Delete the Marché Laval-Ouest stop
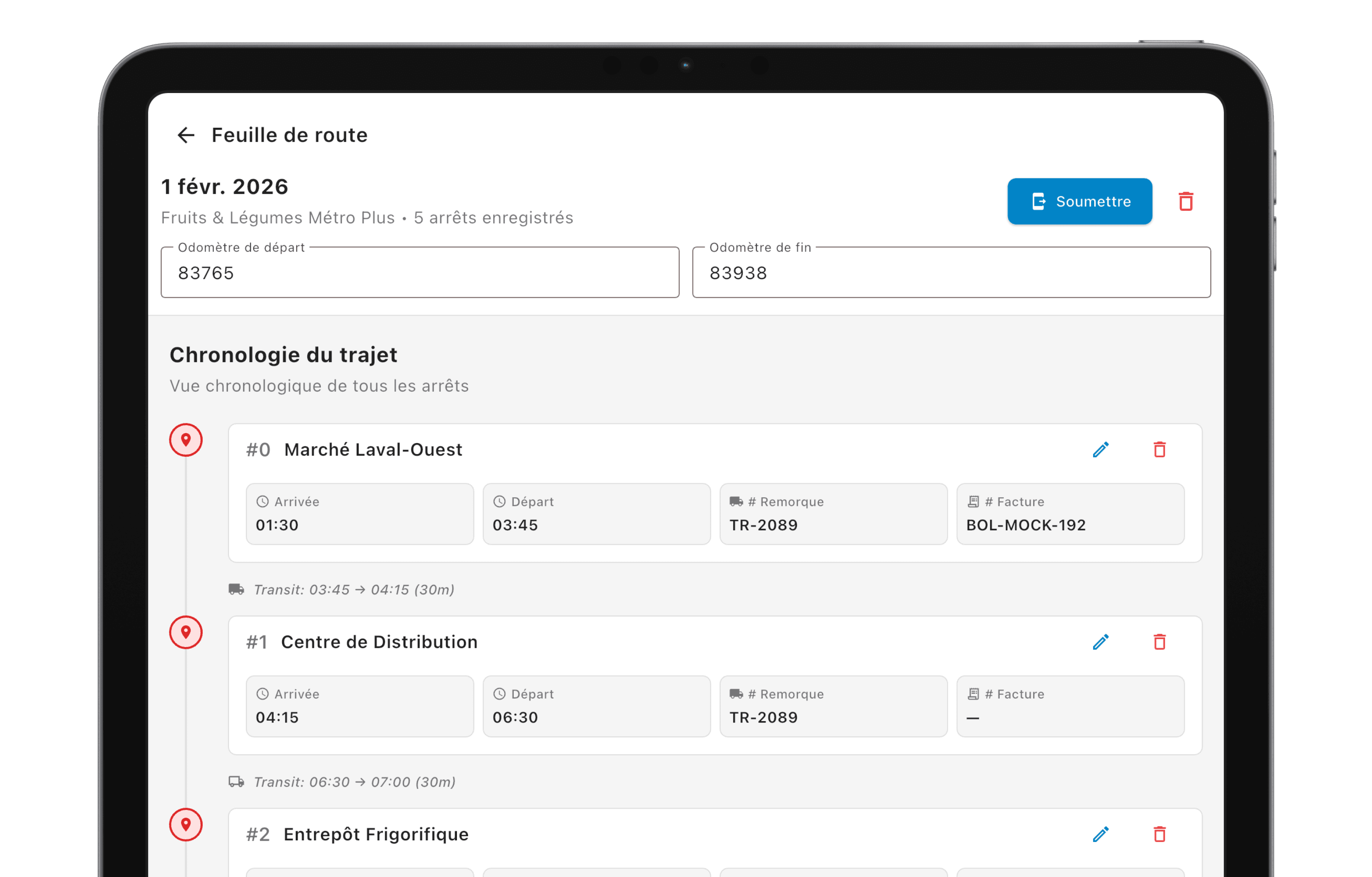This screenshot has width=1372, height=877. pos(1159,450)
